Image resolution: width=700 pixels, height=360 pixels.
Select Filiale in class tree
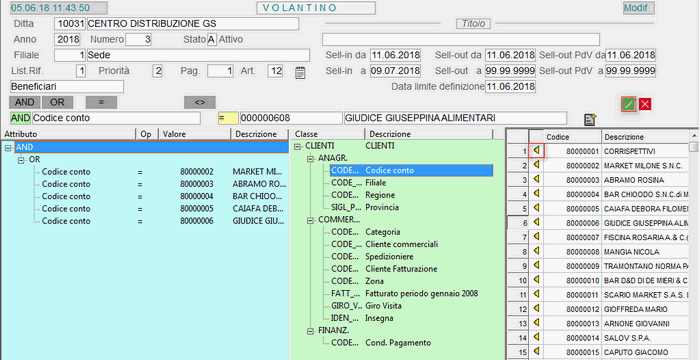coord(375,183)
